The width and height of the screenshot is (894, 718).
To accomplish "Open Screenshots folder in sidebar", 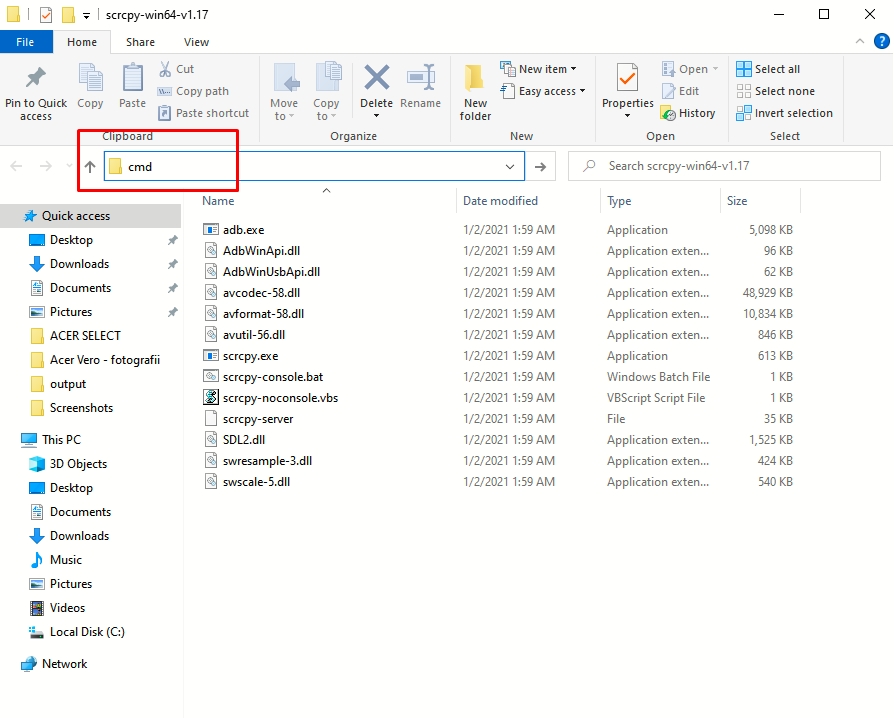I will tap(82, 408).
